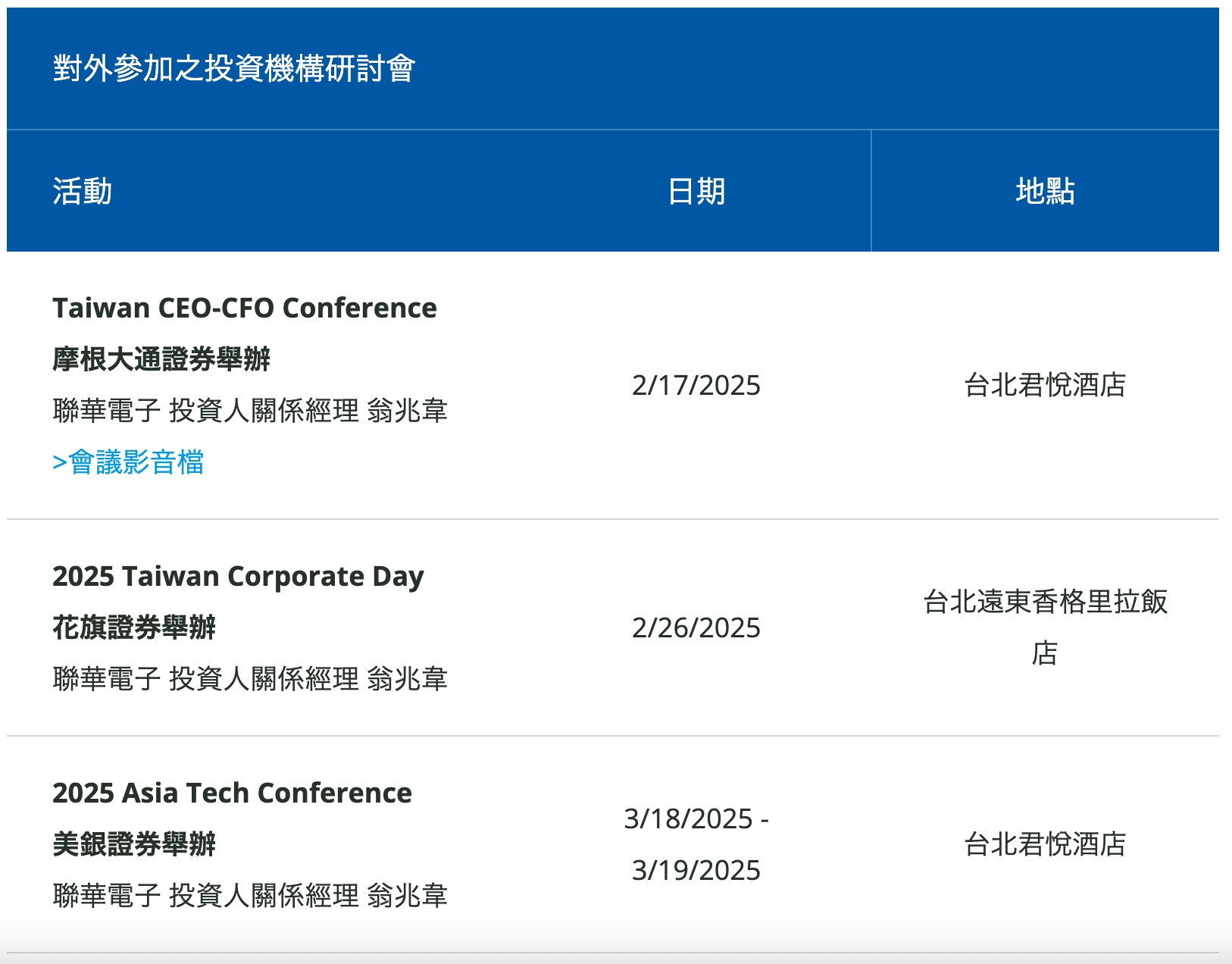1232x964 pixels.
Task: Click the 2/26/2025 date cell
Action: pyautogui.click(x=696, y=628)
